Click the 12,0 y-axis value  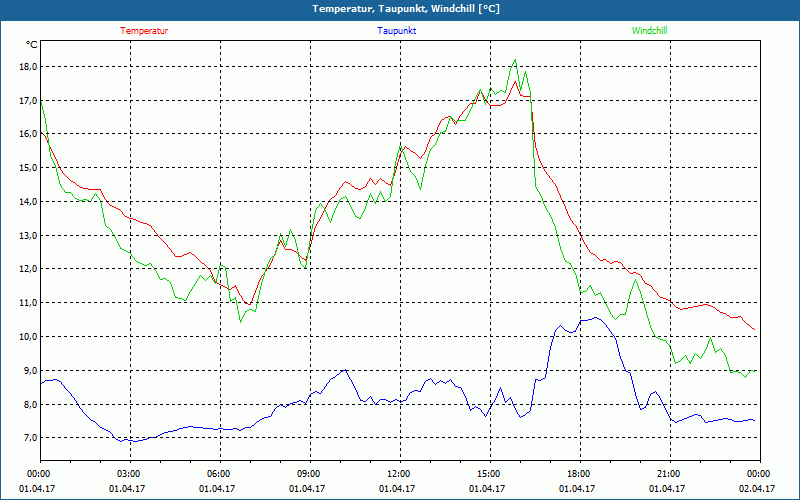[x=28, y=269]
